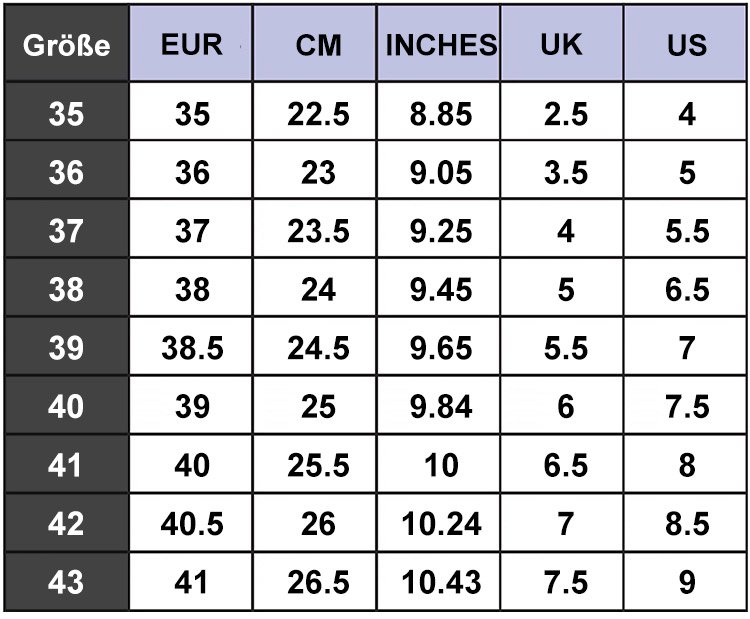
Task: Click the 22.5 CM cell
Action: [318, 114]
